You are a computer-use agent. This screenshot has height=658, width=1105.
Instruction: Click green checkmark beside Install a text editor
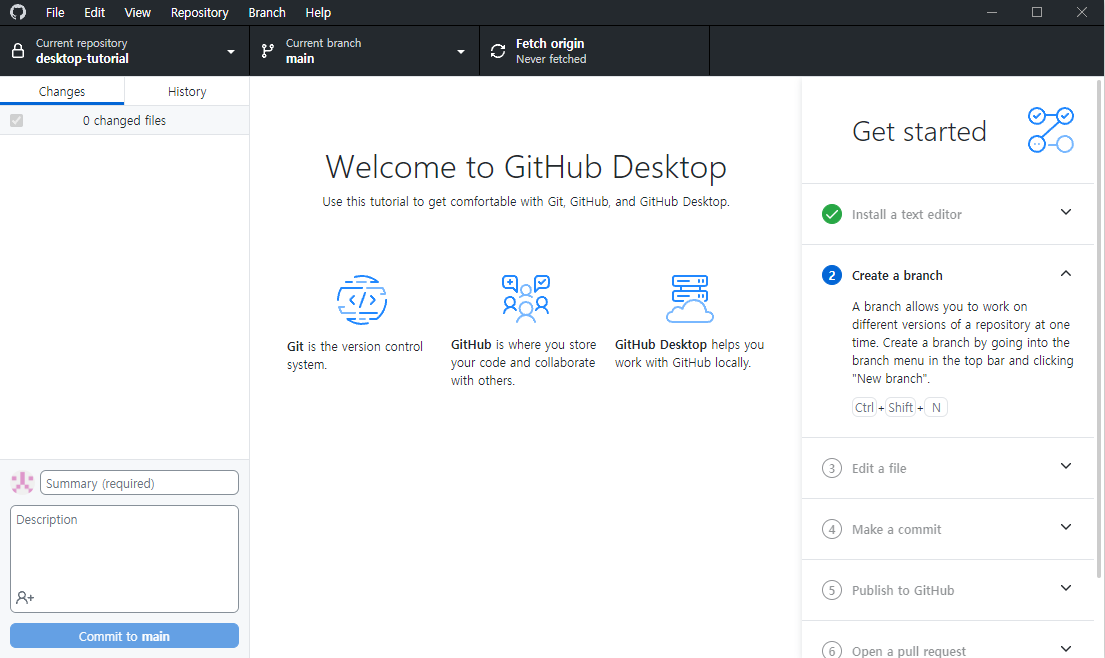832,214
